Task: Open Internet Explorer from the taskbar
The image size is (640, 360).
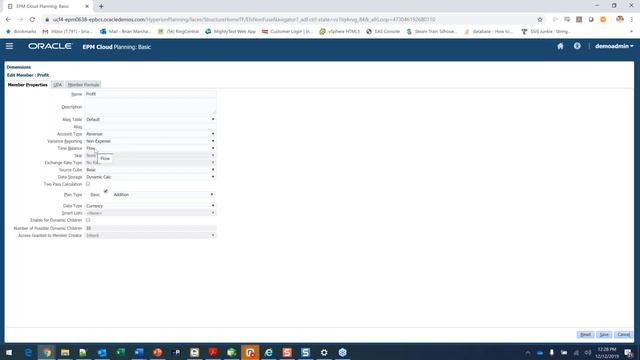Action: [x=269, y=352]
